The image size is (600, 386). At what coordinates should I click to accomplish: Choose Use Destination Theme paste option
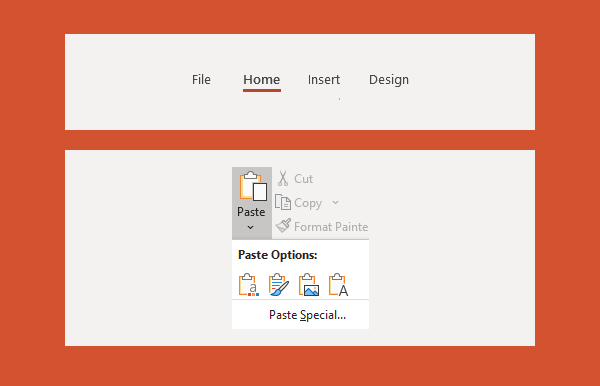pos(249,285)
